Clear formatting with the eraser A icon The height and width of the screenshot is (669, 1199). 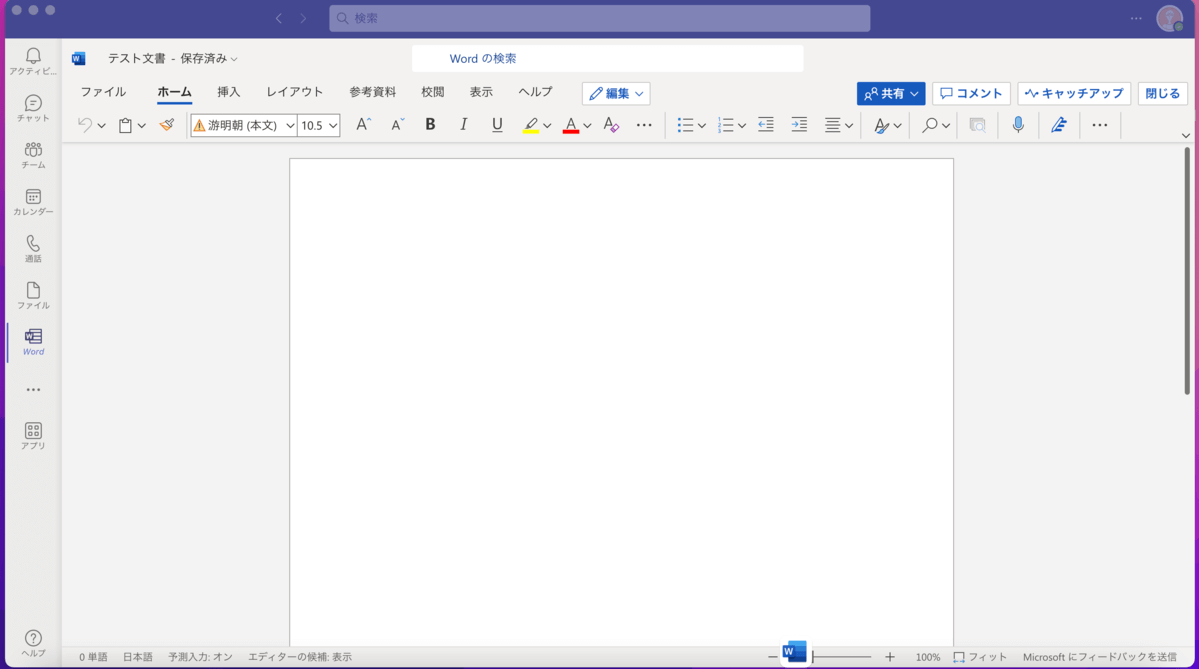(610, 125)
